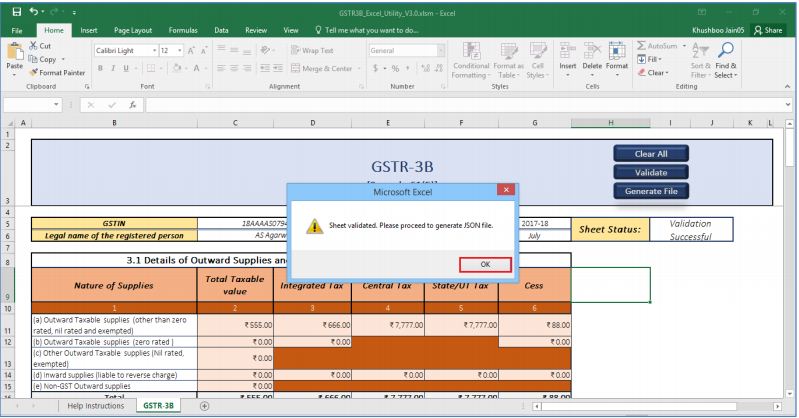Open the font size dropdown
Image resolution: width=799 pixels, height=418 pixels.
coord(180,50)
